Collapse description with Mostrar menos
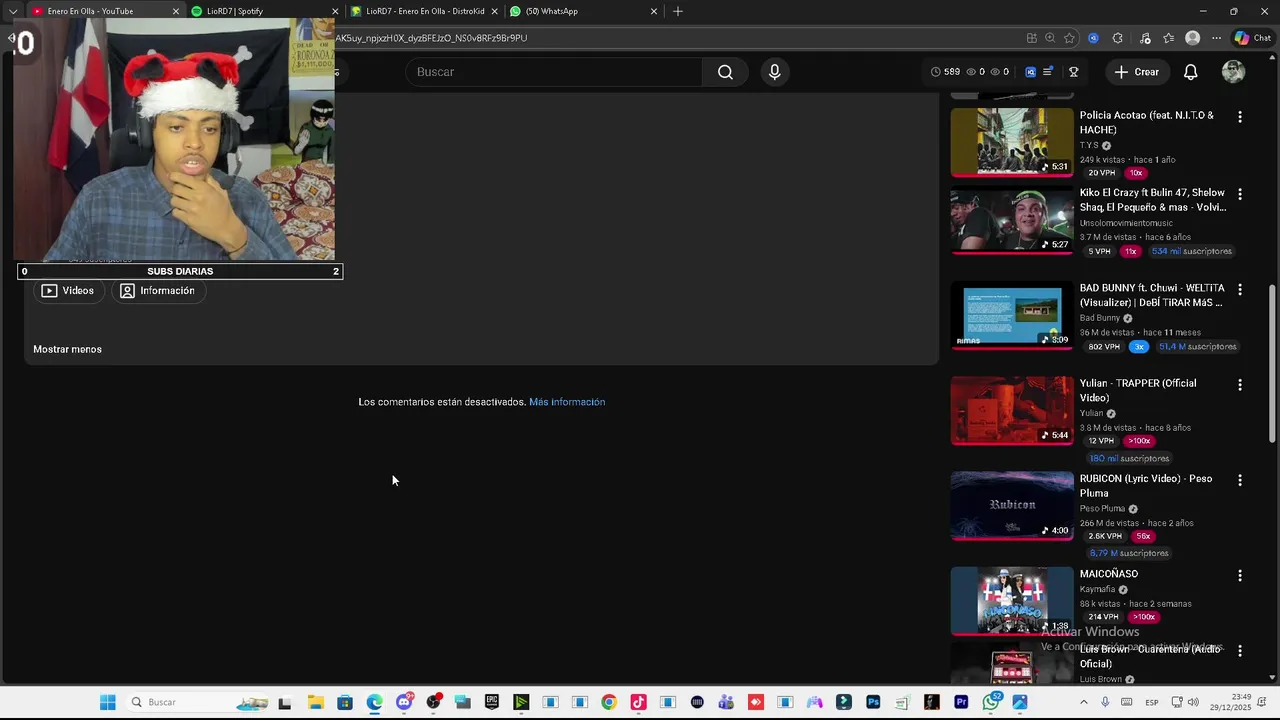Image resolution: width=1280 pixels, height=720 pixels. coord(67,349)
